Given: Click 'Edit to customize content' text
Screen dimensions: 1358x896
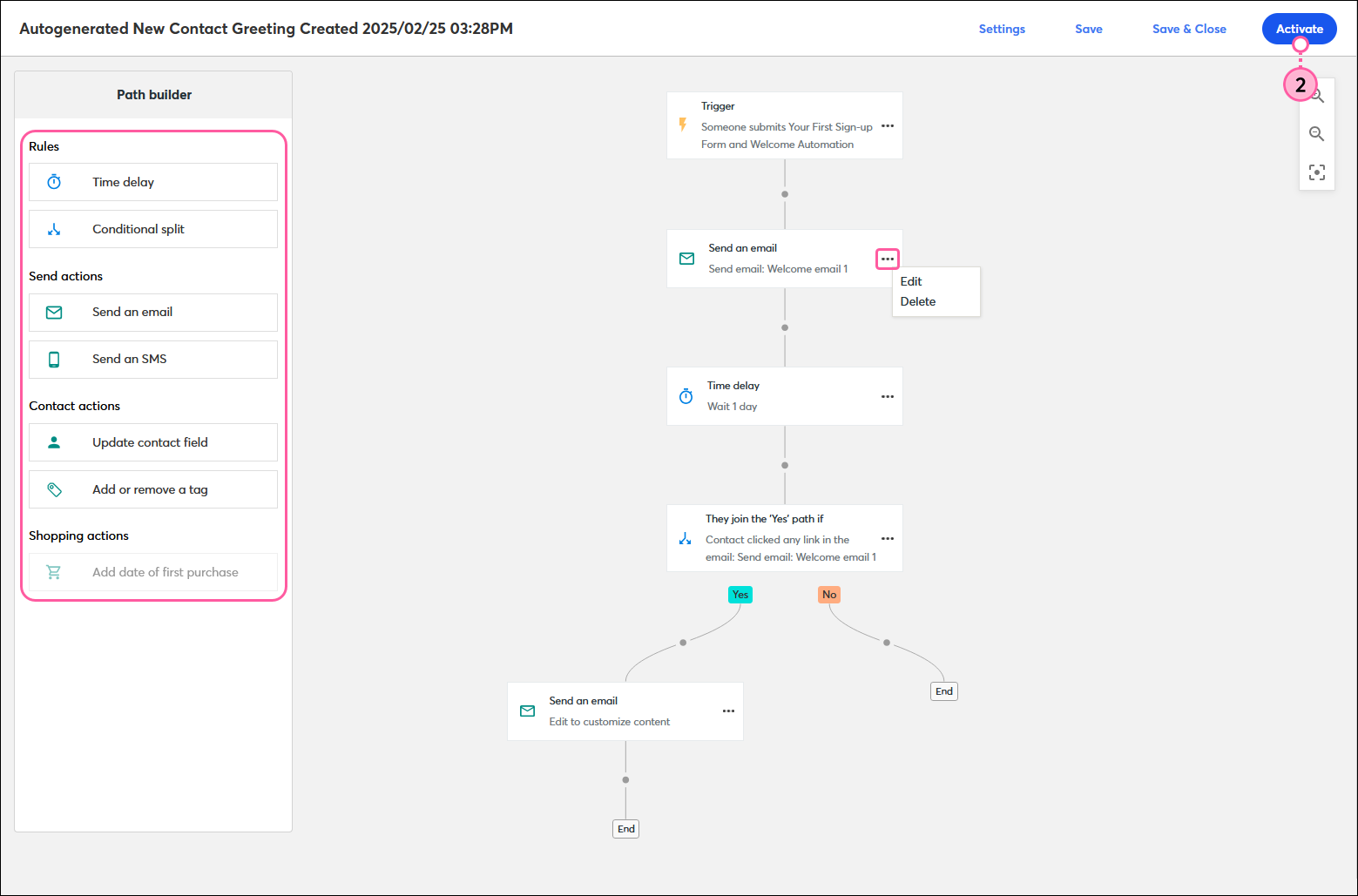Looking at the screenshot, I should (x=609, y=722).
